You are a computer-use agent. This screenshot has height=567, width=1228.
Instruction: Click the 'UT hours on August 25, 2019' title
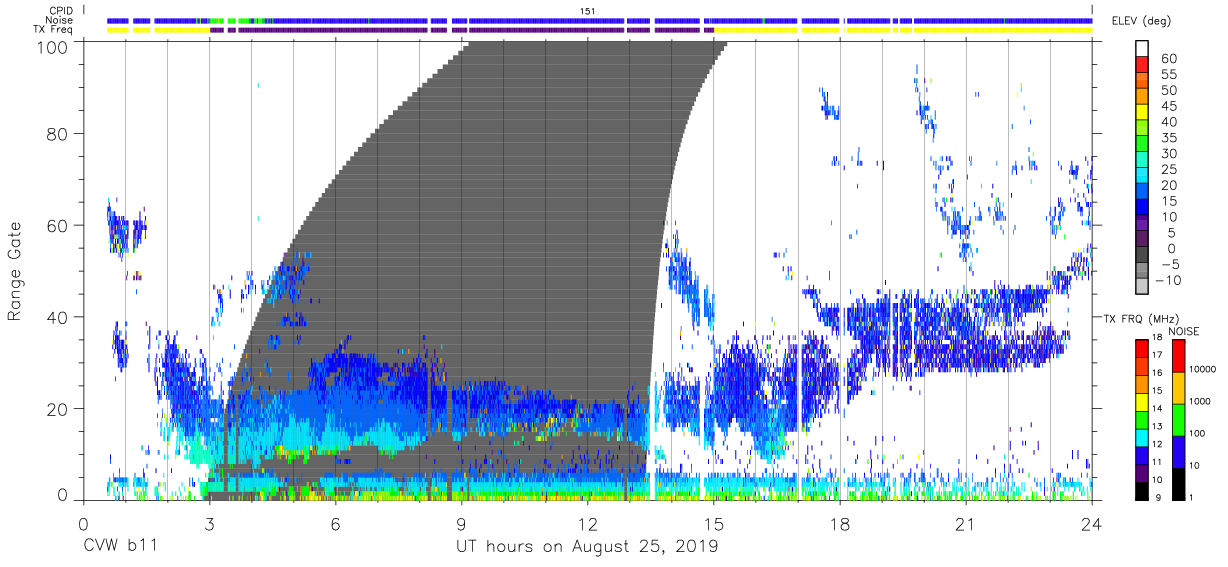(587, 547)
